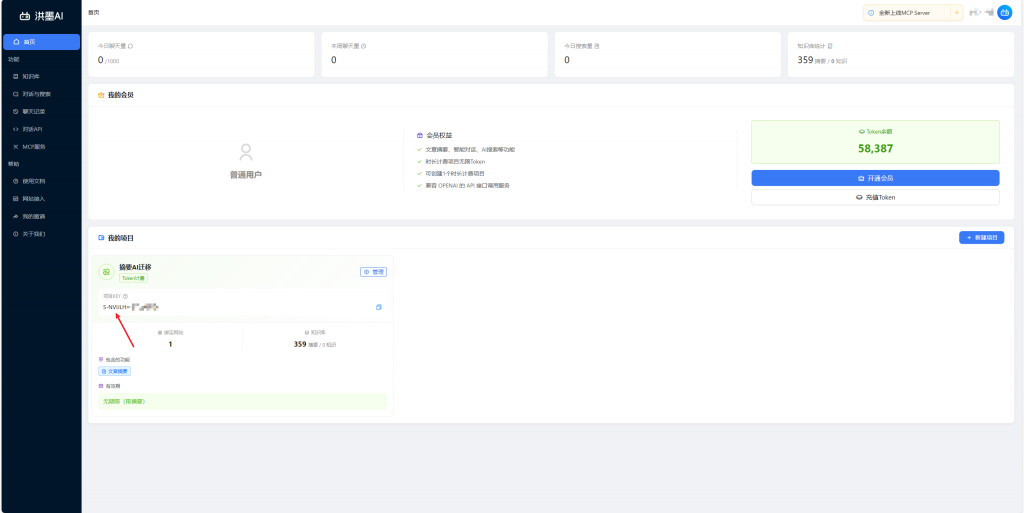
Task: Select 对话API in the sidebar
Action: pos(32,129)
